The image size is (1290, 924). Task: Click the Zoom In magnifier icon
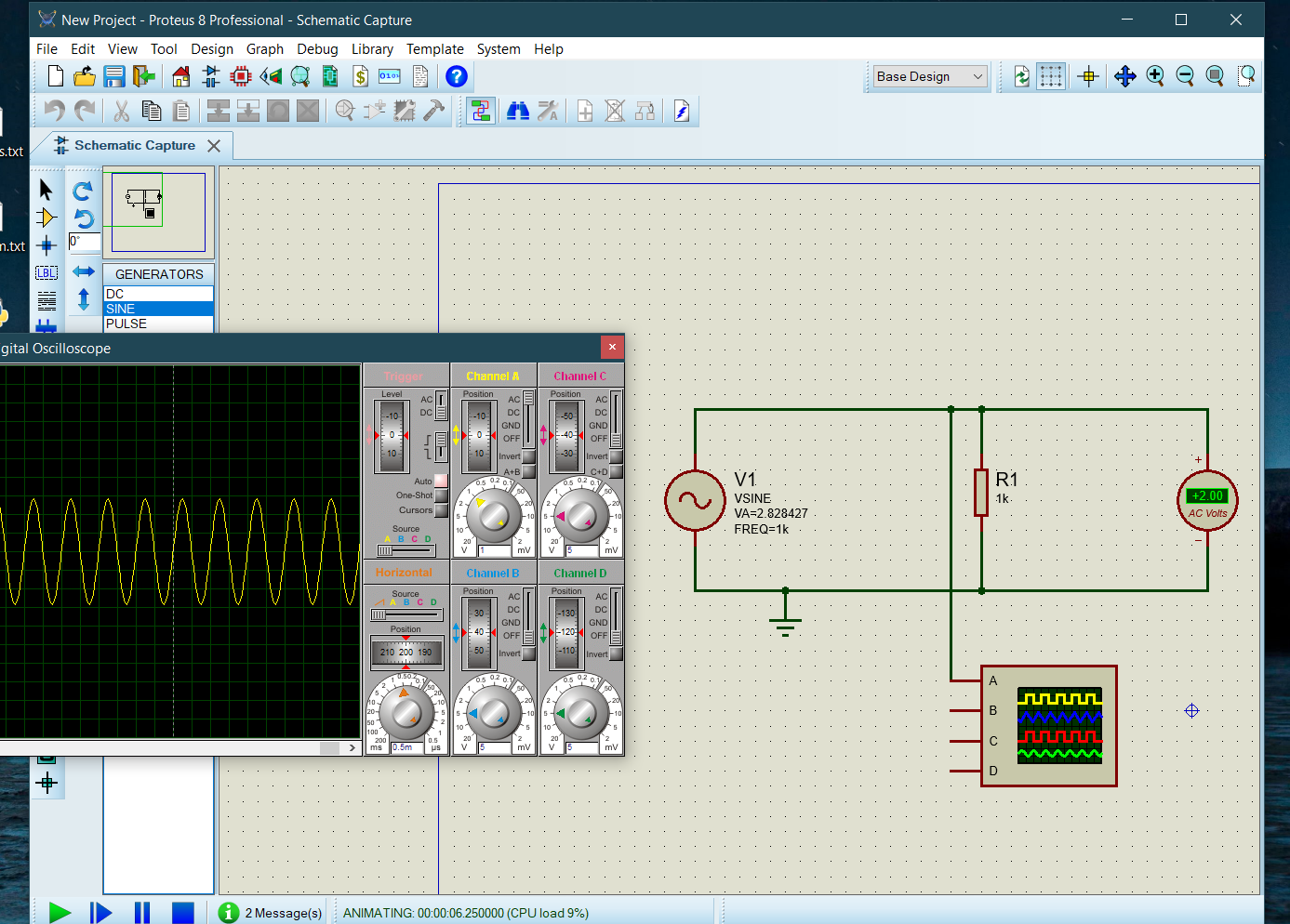(x=1155, y=76)
